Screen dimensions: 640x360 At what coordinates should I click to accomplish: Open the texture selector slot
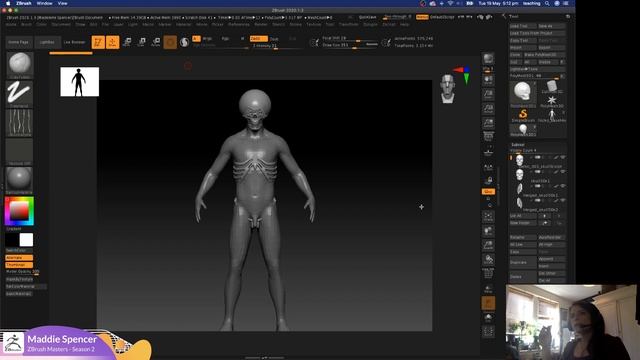point(19,151)
